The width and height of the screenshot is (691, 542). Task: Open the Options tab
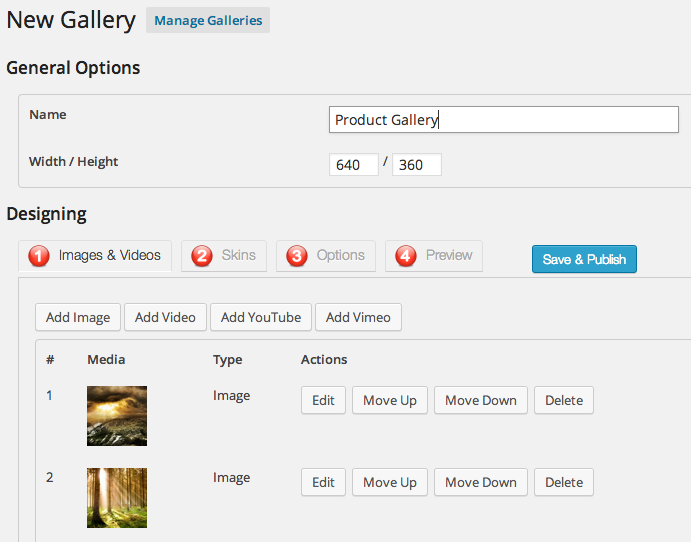pos(326,256)
